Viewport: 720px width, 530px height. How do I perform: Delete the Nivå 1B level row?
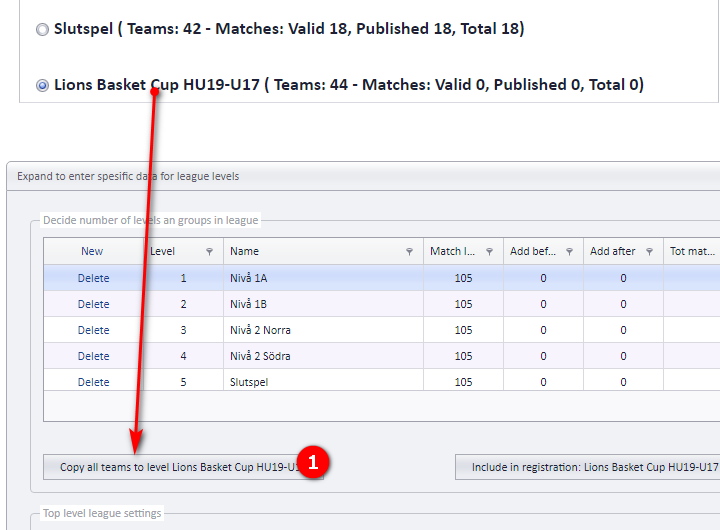[94, 304]
